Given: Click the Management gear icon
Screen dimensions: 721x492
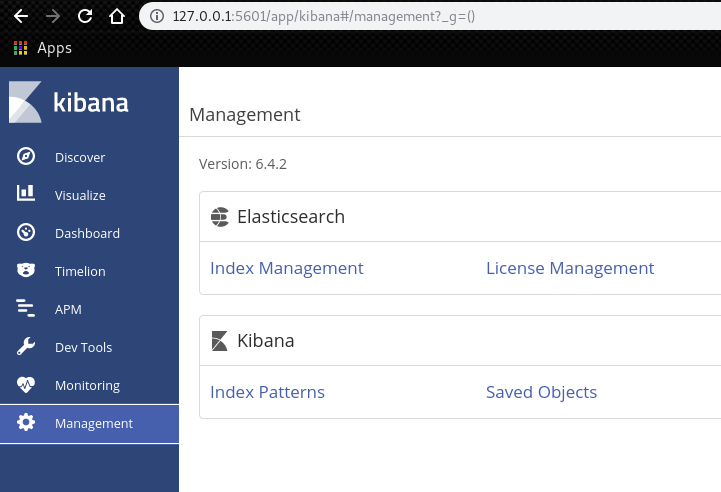Looking at the screenshot, I should pyautogui.click(x=26, y=423).
